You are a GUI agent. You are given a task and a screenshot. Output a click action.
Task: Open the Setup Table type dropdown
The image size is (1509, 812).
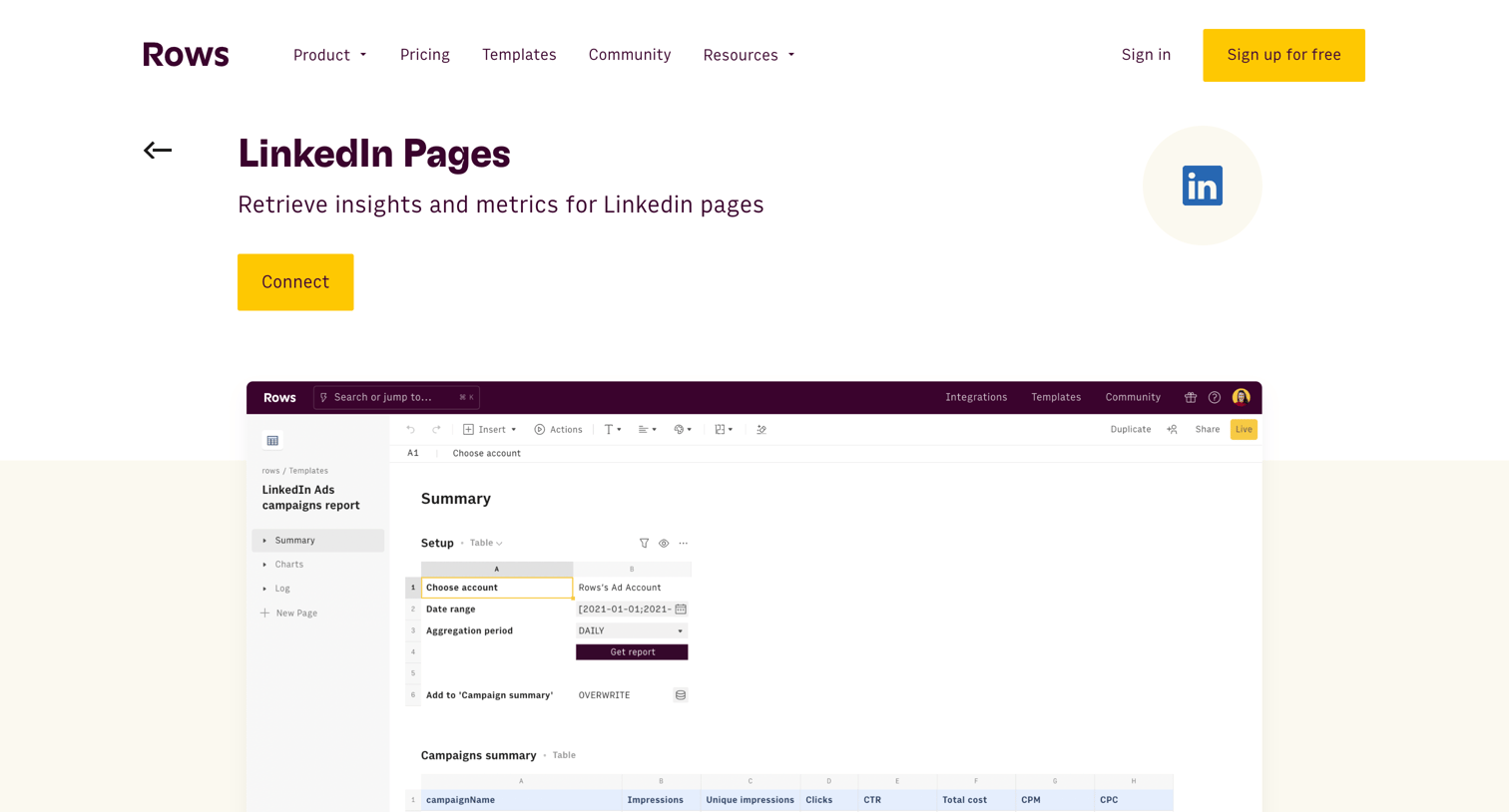486,543
